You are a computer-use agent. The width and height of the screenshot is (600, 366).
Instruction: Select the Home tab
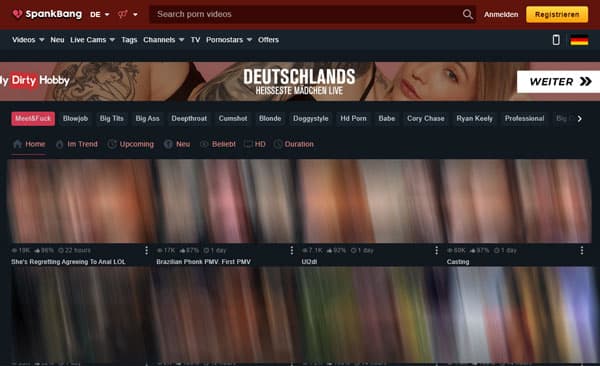pos(29,144)
